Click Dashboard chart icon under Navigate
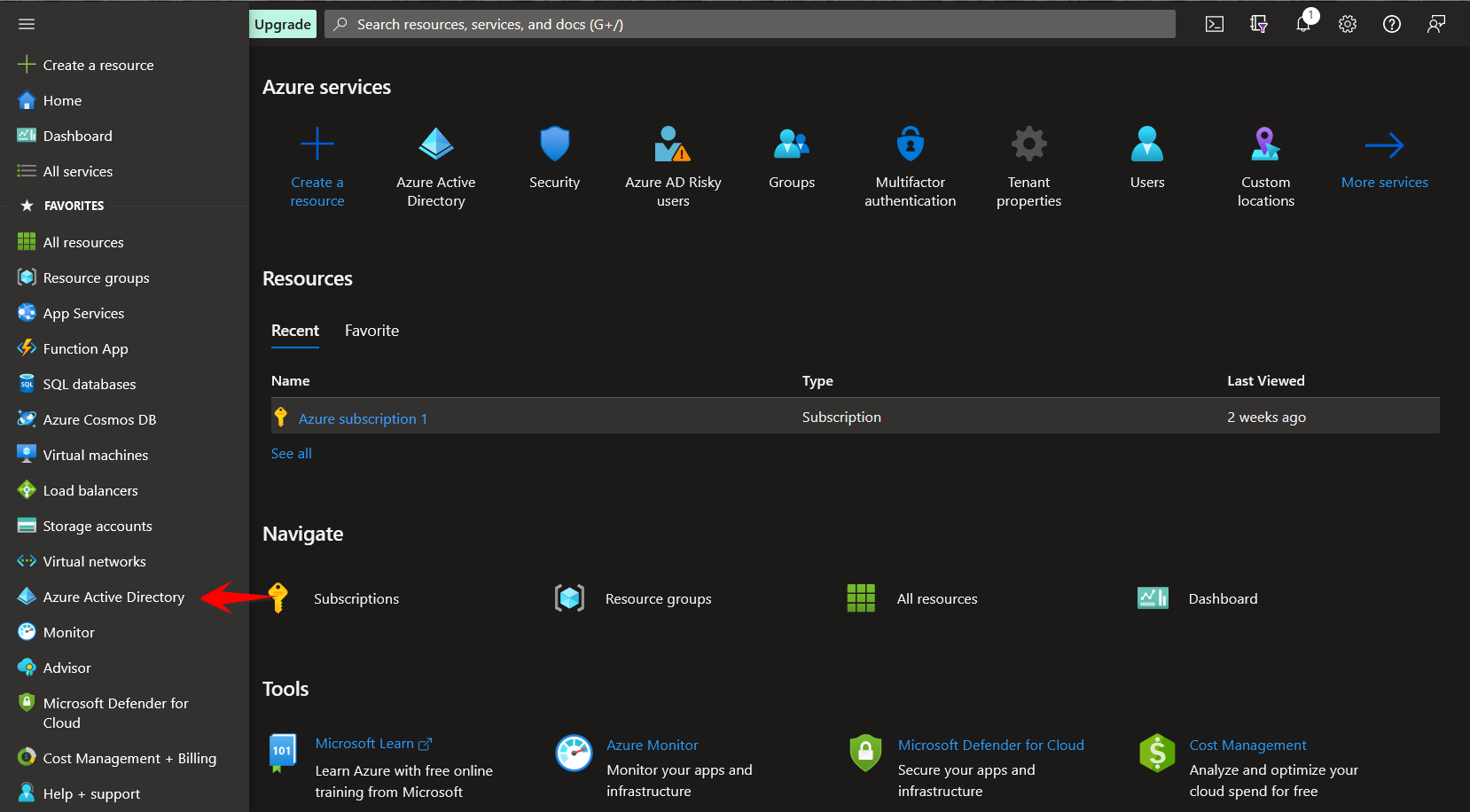This screenshot has width=1470, height=812. click(x=1153, y=598)
